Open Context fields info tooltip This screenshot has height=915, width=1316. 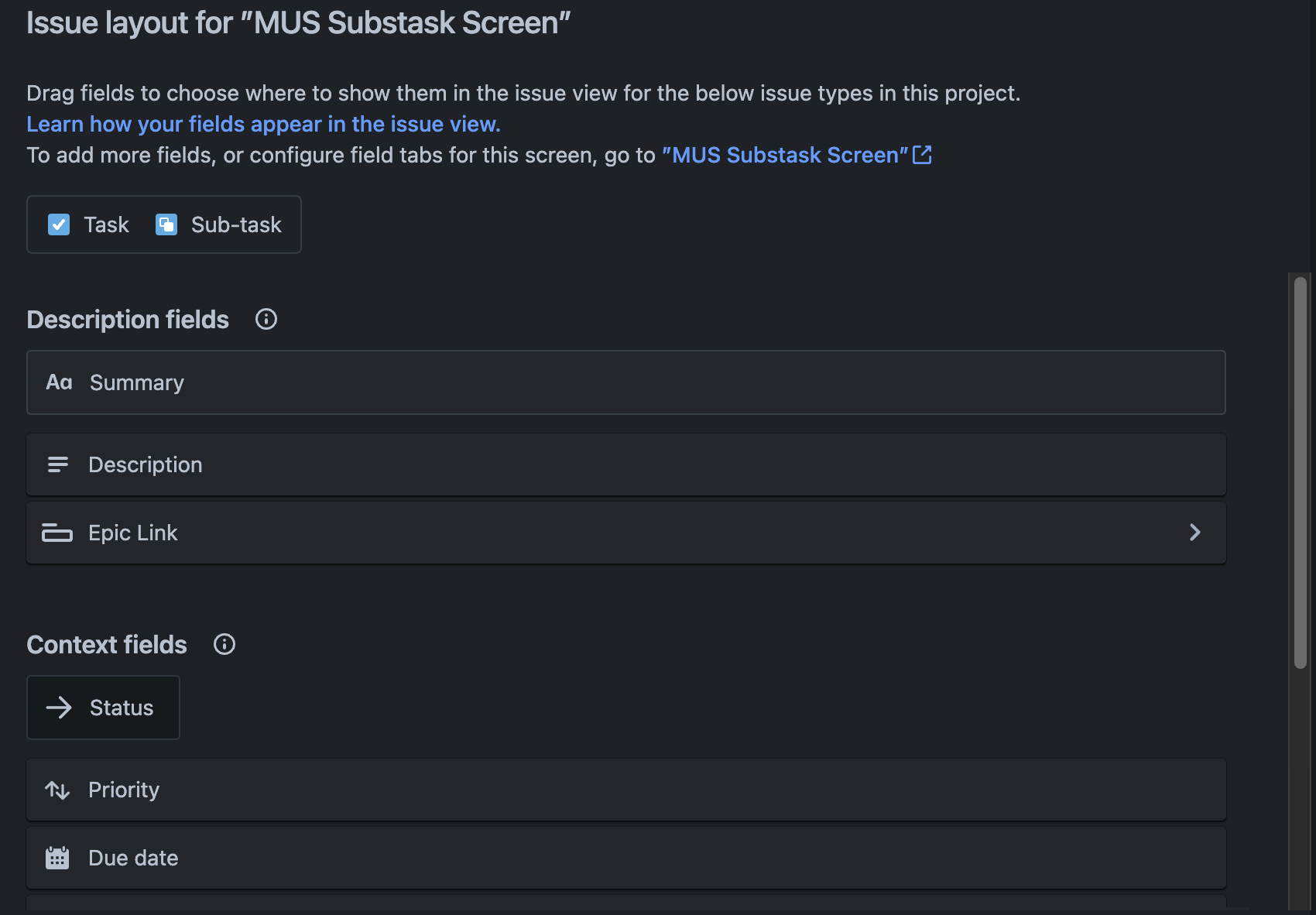point(224,643)
